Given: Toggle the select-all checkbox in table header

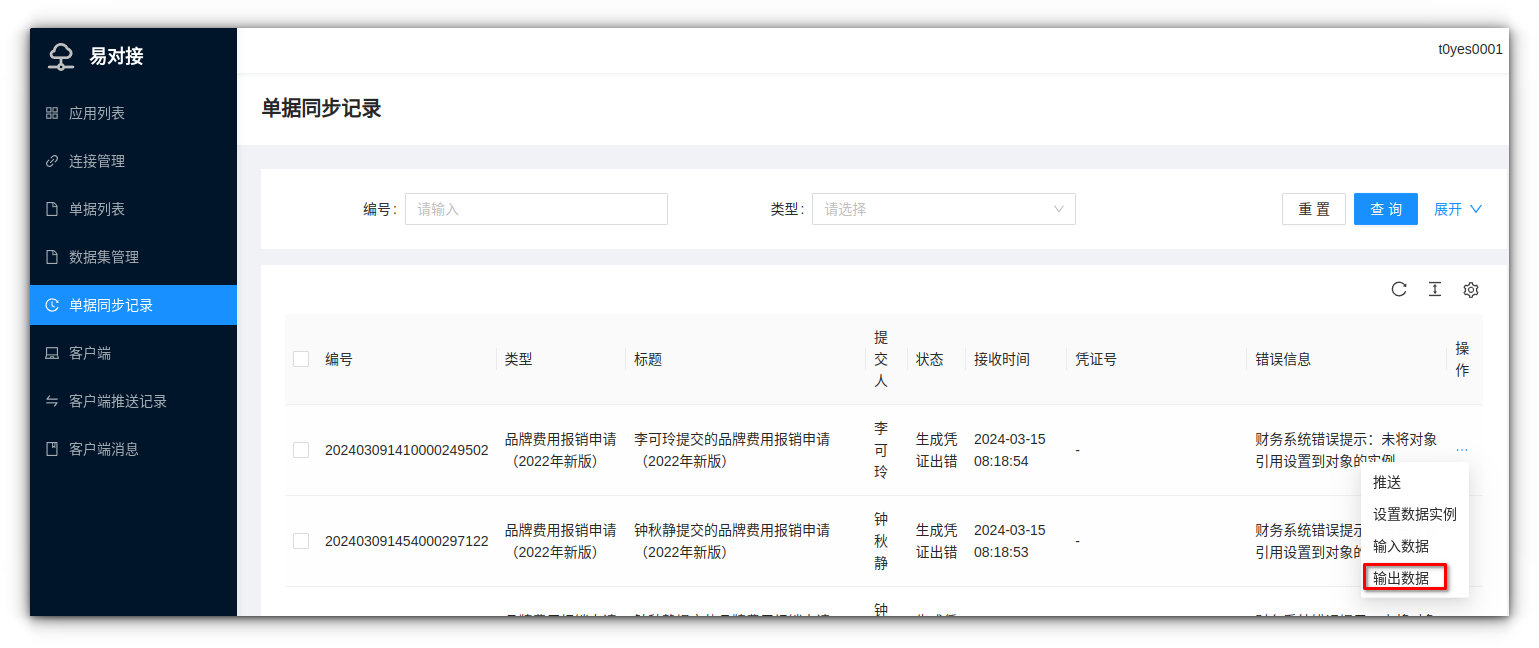Looking at the screenshot, I should tap(301, 359).
